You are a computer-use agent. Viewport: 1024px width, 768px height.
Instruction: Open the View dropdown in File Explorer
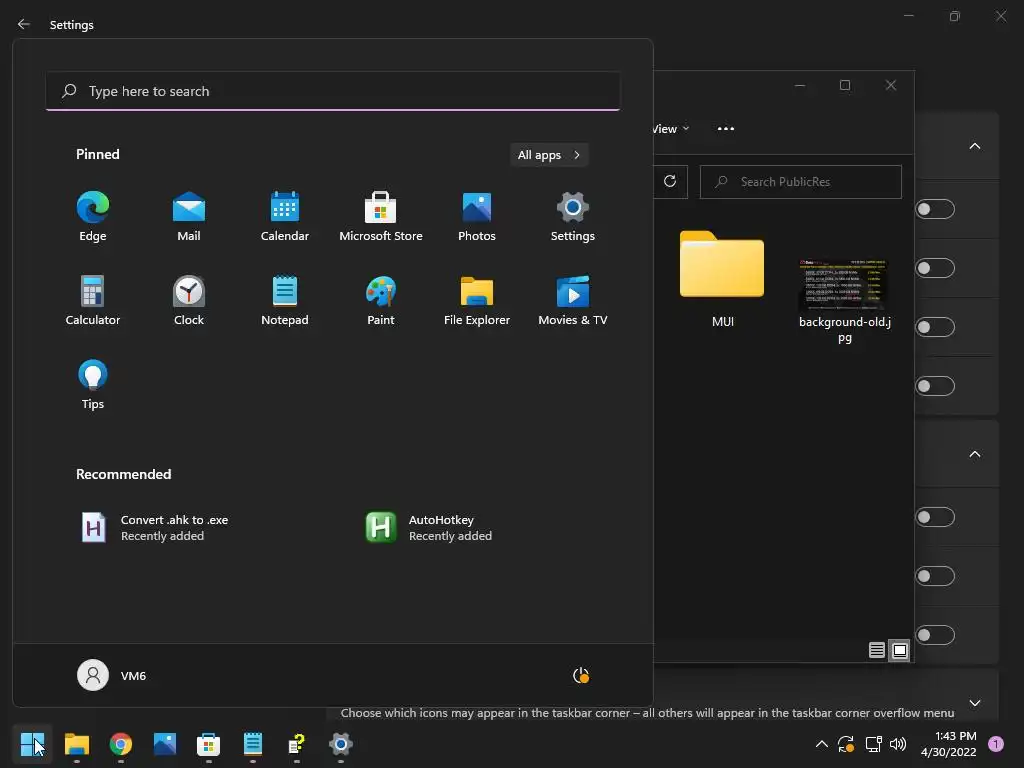tap(671, 129)
